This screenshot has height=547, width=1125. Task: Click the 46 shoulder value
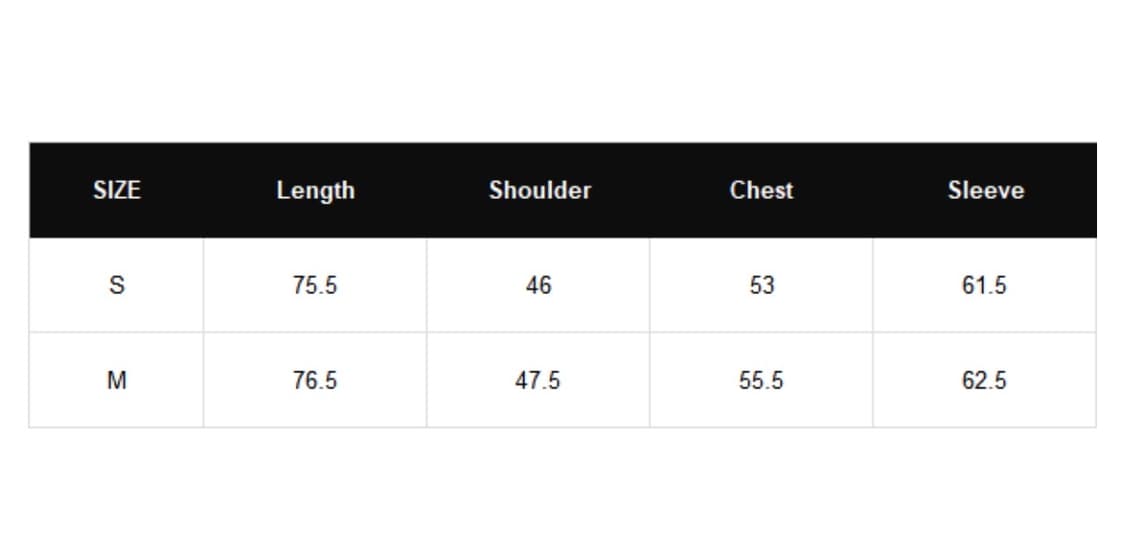point(539,285)
